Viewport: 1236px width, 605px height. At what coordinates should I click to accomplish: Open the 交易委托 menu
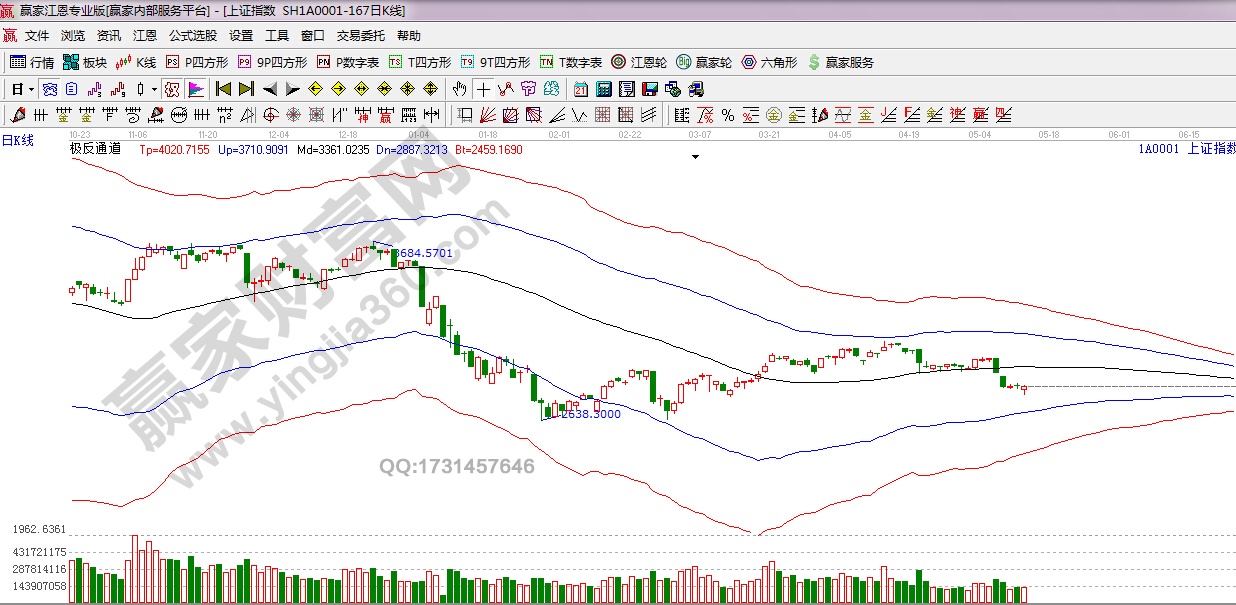360,36
